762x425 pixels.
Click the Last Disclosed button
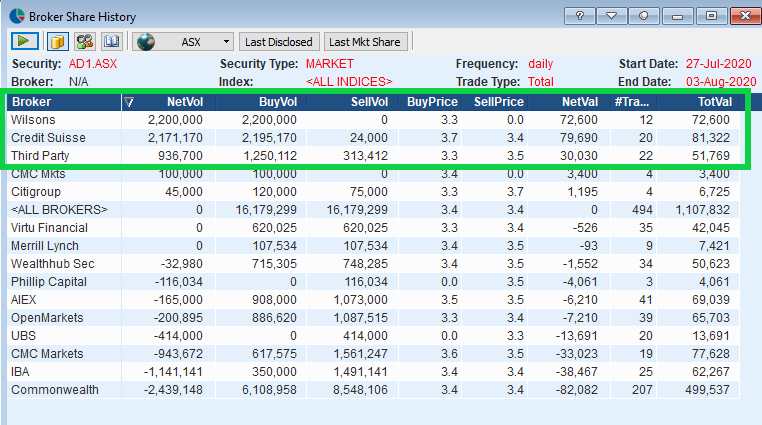click(x=279, y=42)
